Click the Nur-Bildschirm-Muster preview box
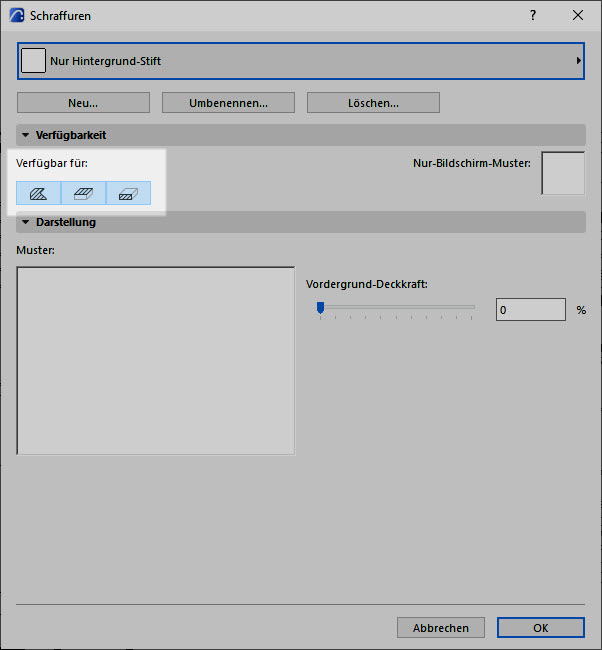 point(562,174)
